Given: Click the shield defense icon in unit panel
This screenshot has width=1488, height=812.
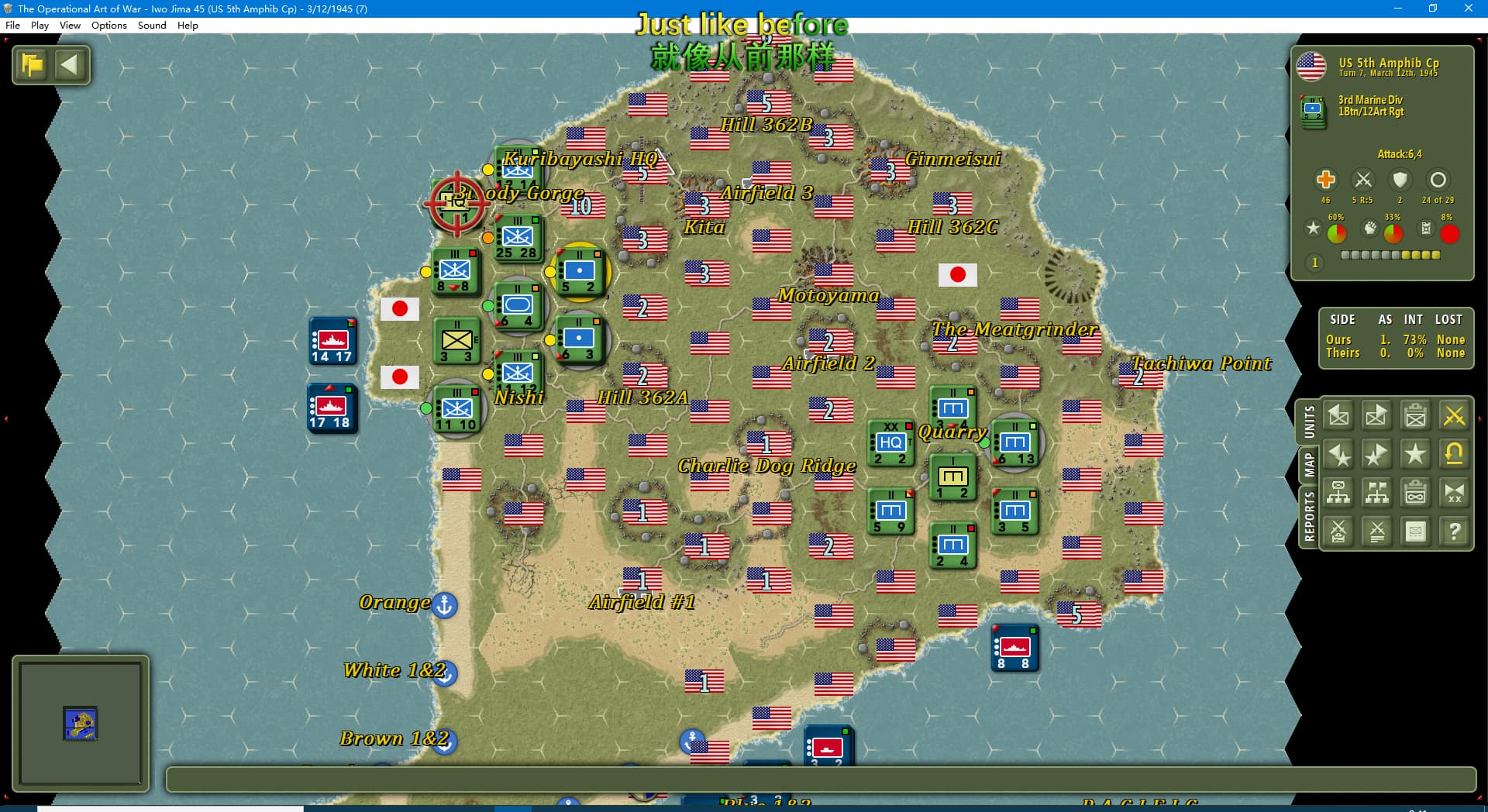Looking at the screenshot, I should [x=1400, y=180].
